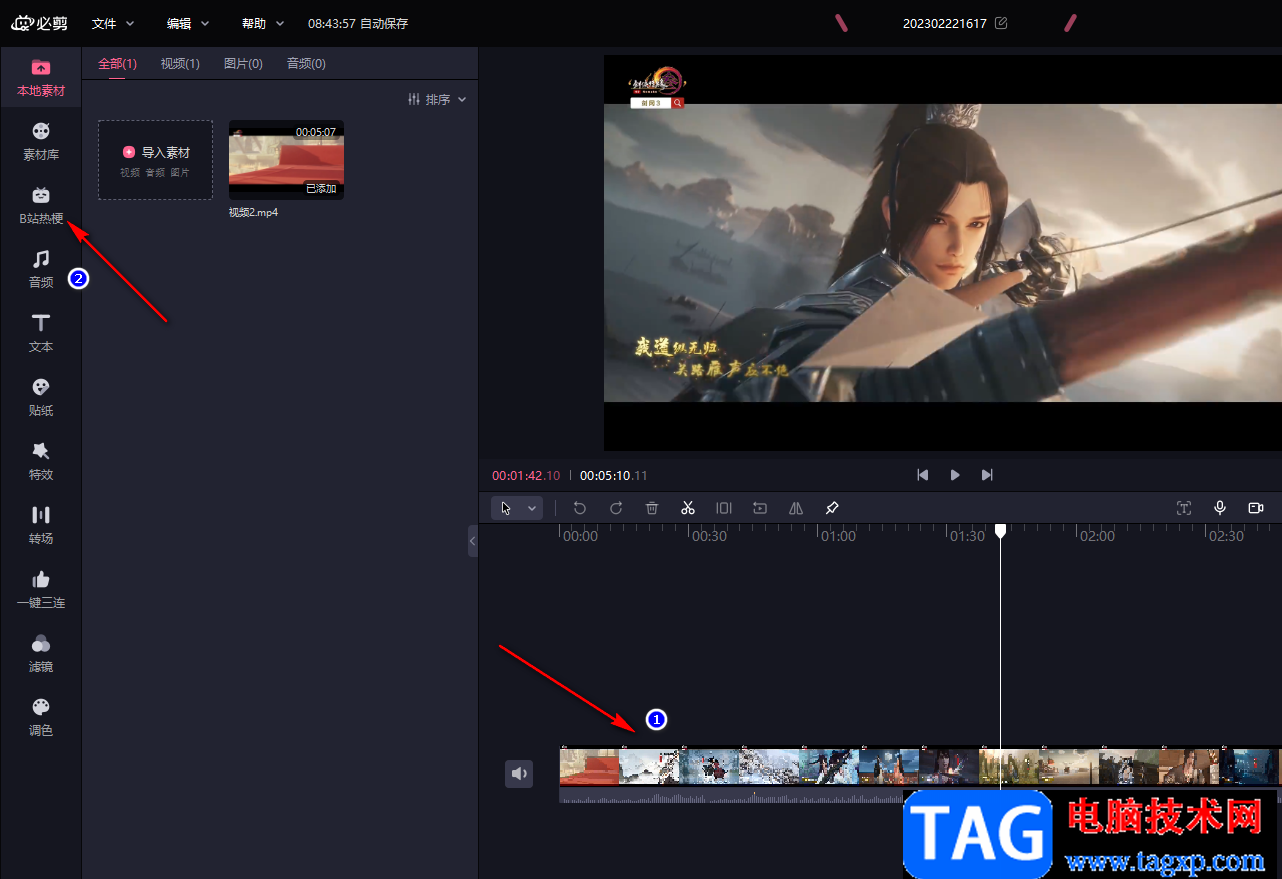
Task: Open the 编辑 menu
Action: (x=188, y=23)
